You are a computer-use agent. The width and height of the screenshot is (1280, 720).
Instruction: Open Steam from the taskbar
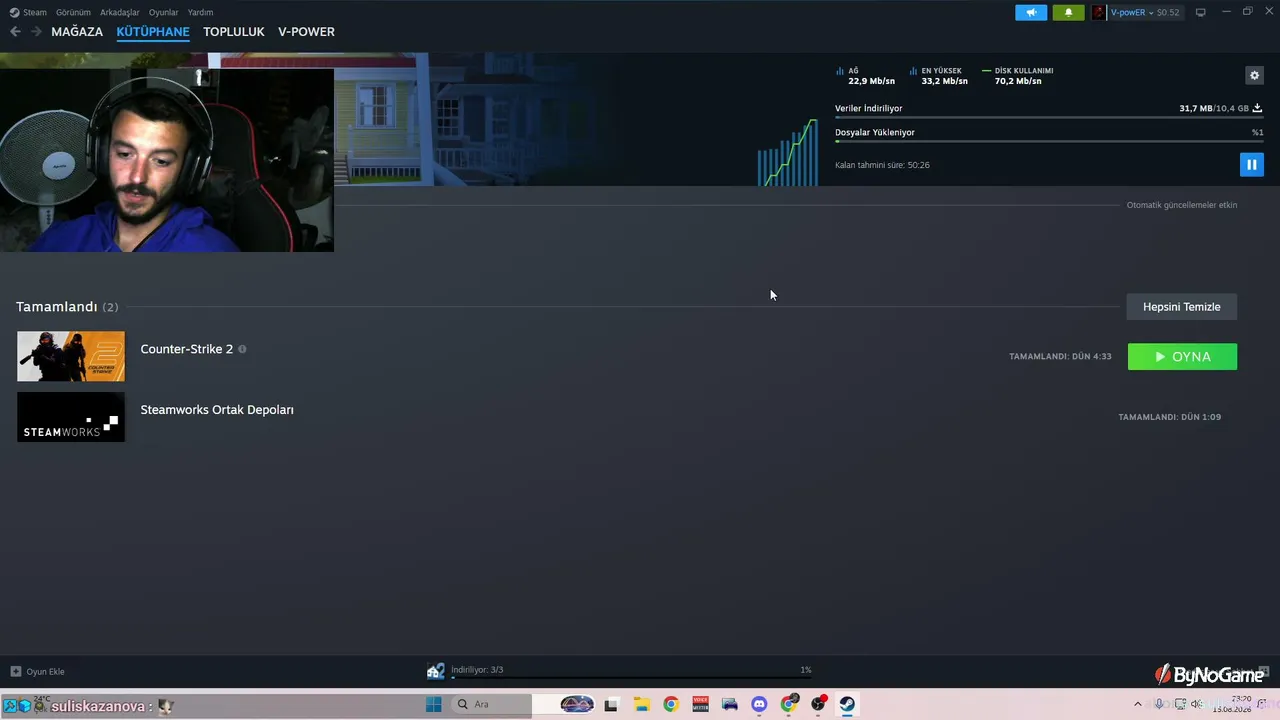point(847,704)
